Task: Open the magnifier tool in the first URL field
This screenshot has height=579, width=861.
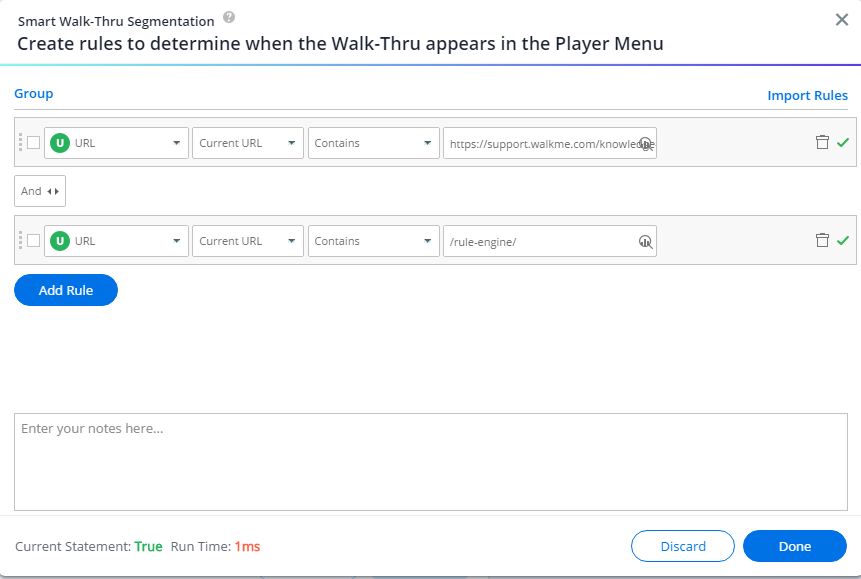Action: pyautogui.click(x=646, y=143)
